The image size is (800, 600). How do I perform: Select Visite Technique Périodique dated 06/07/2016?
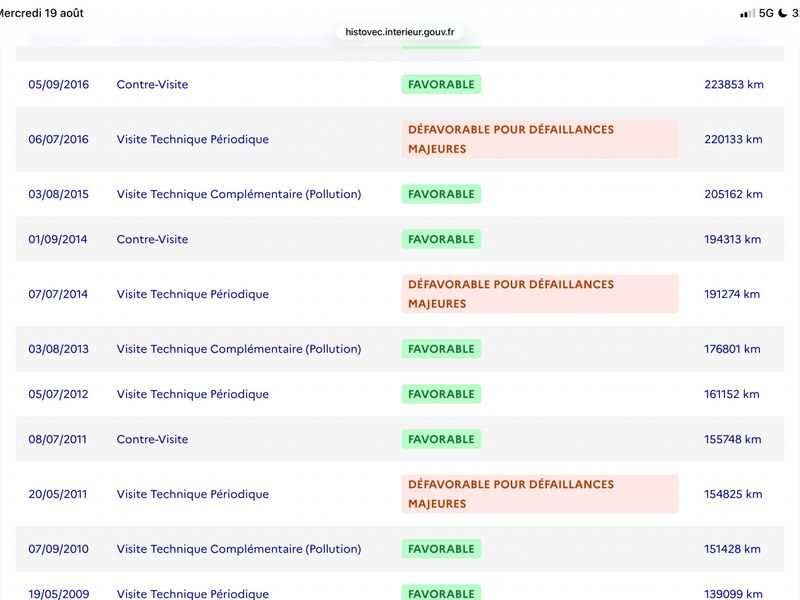[192, 139]
